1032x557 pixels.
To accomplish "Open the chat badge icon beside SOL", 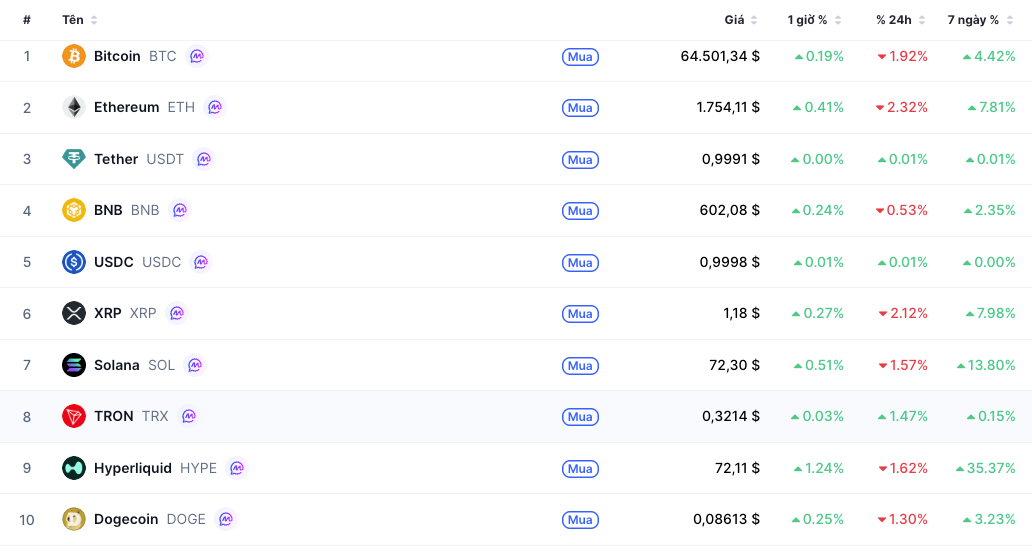I will point(195,365).
